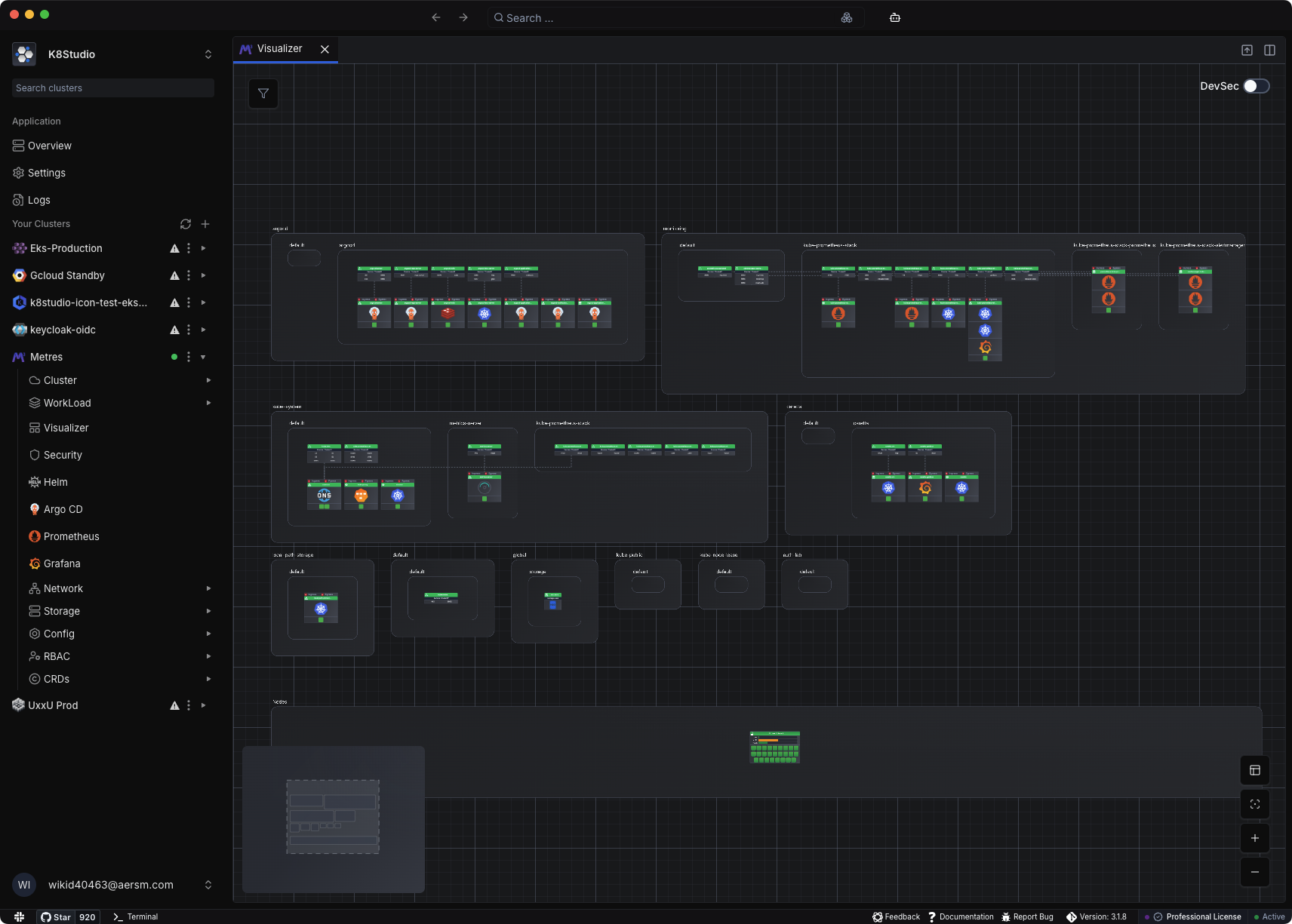Click the cluster icon inside the search bar
Viewport: 1292px width, 924px height.
coord(847,17)
